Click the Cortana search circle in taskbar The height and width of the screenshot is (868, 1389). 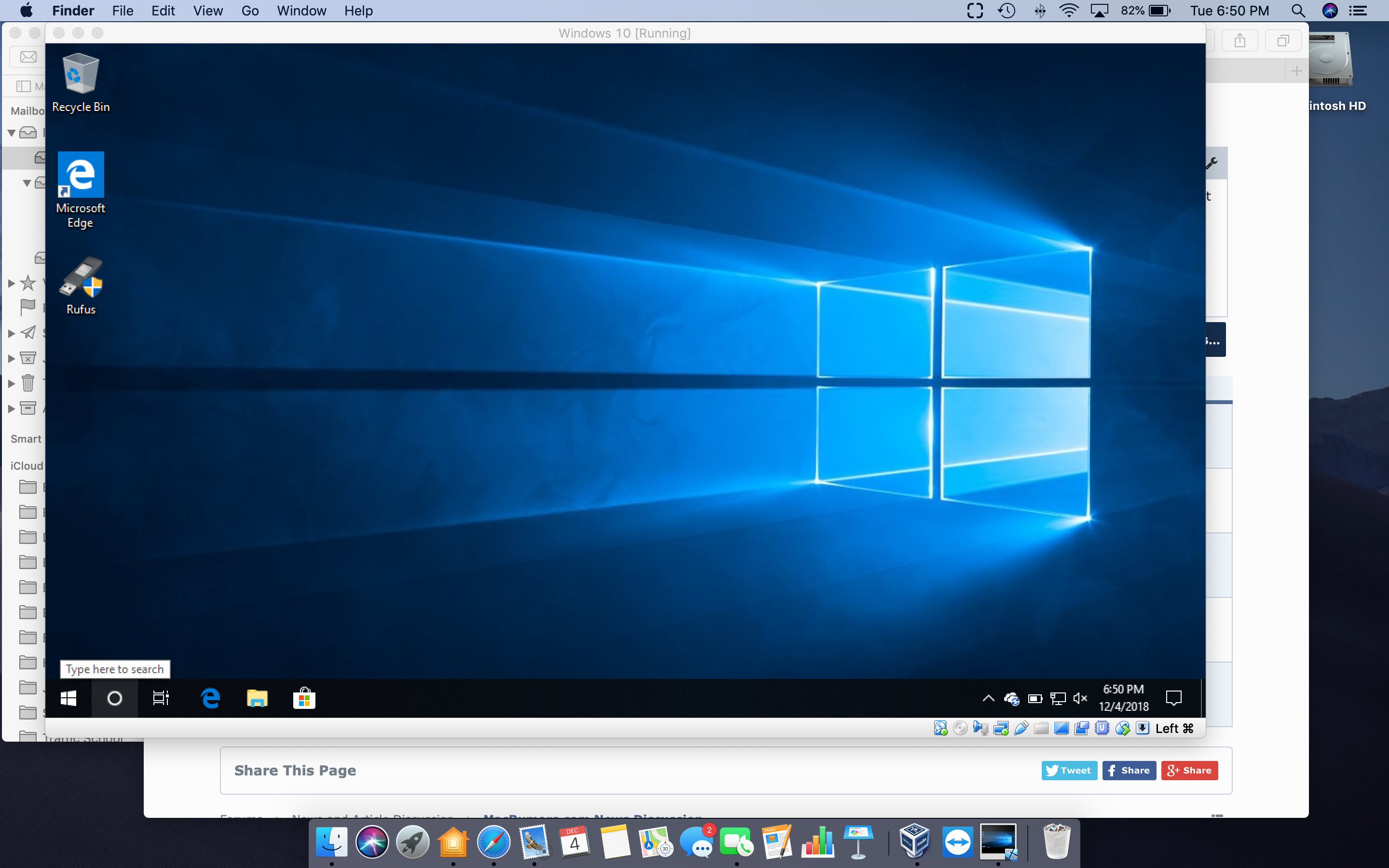click(x=114, y=698)
